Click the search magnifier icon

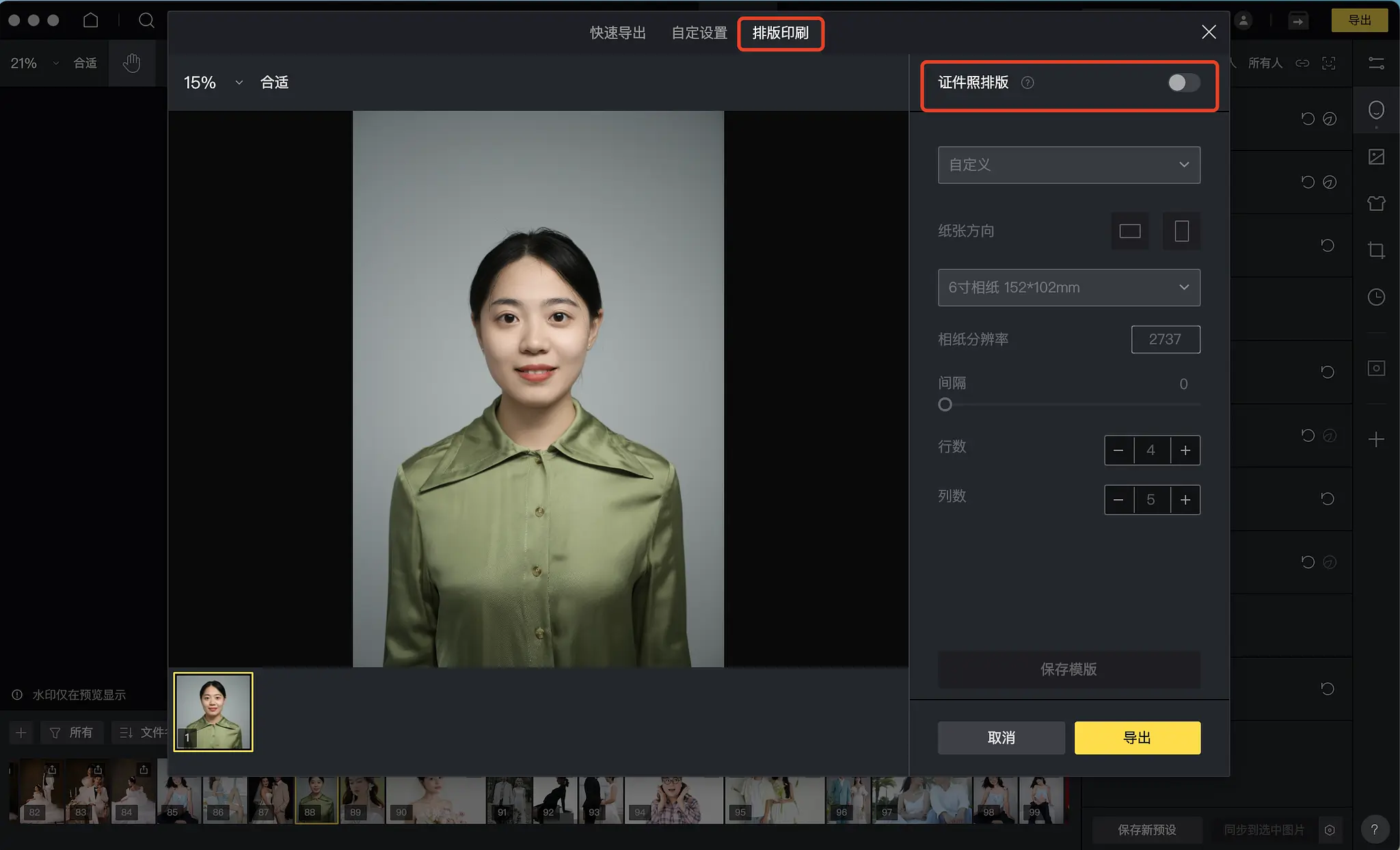(146, 20)
